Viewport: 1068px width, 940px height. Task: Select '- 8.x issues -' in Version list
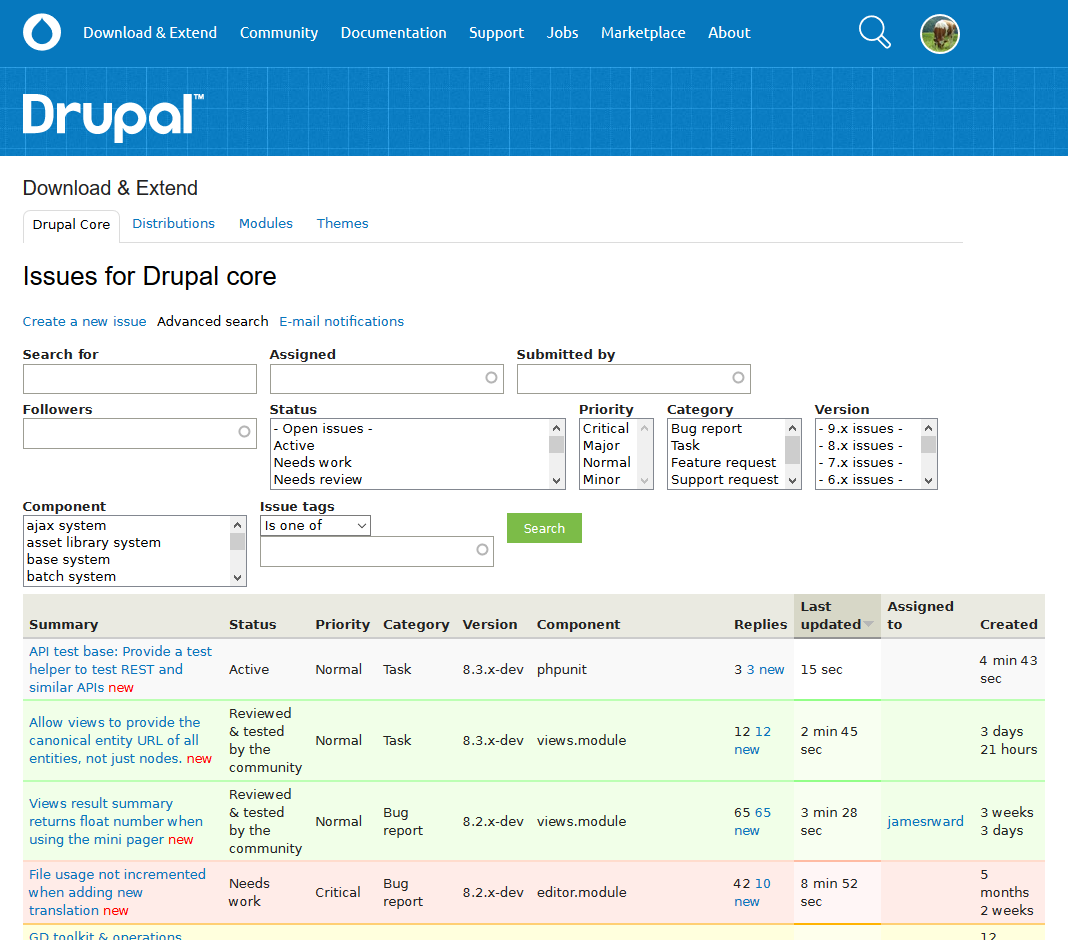click(868, 445)
